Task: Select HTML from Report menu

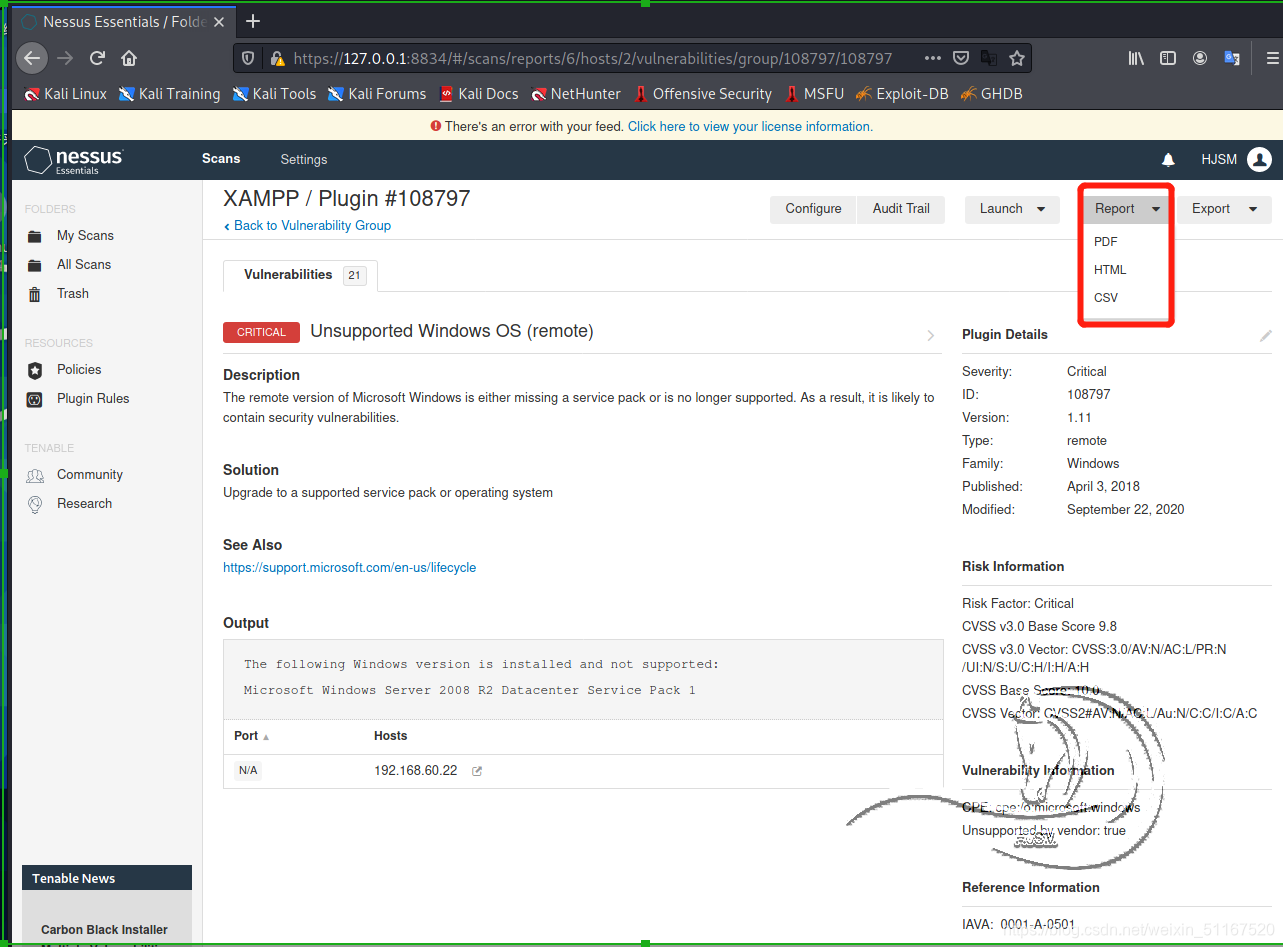Action: (1110, 270)
